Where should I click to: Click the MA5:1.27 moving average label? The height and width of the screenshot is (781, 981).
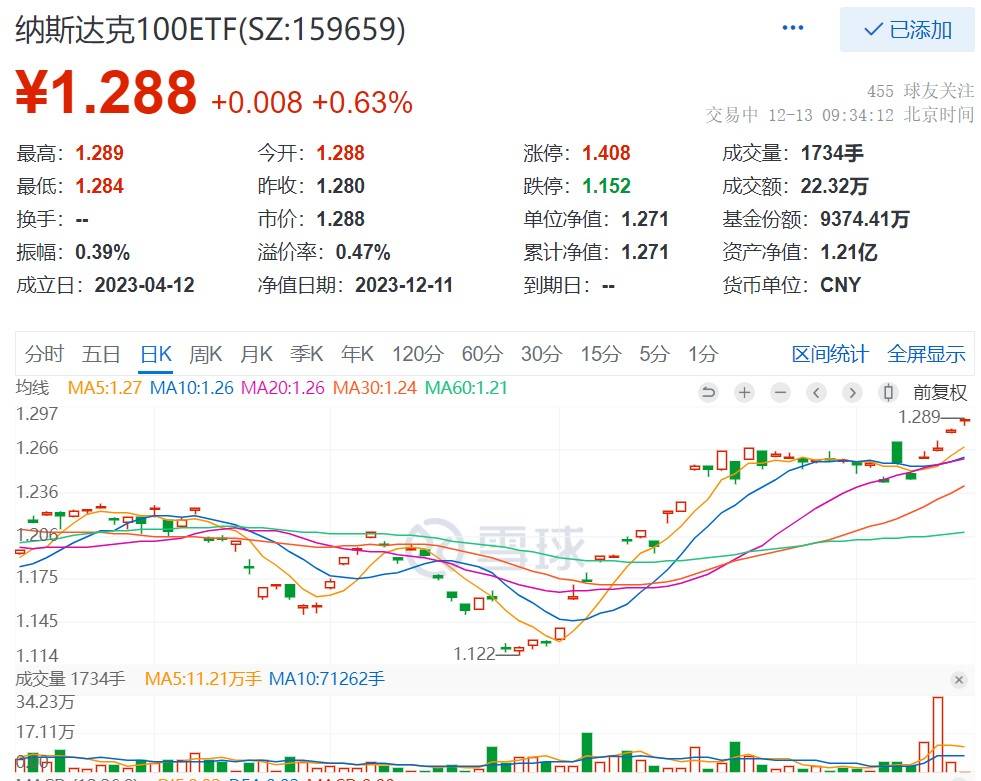tap(104, 388)
